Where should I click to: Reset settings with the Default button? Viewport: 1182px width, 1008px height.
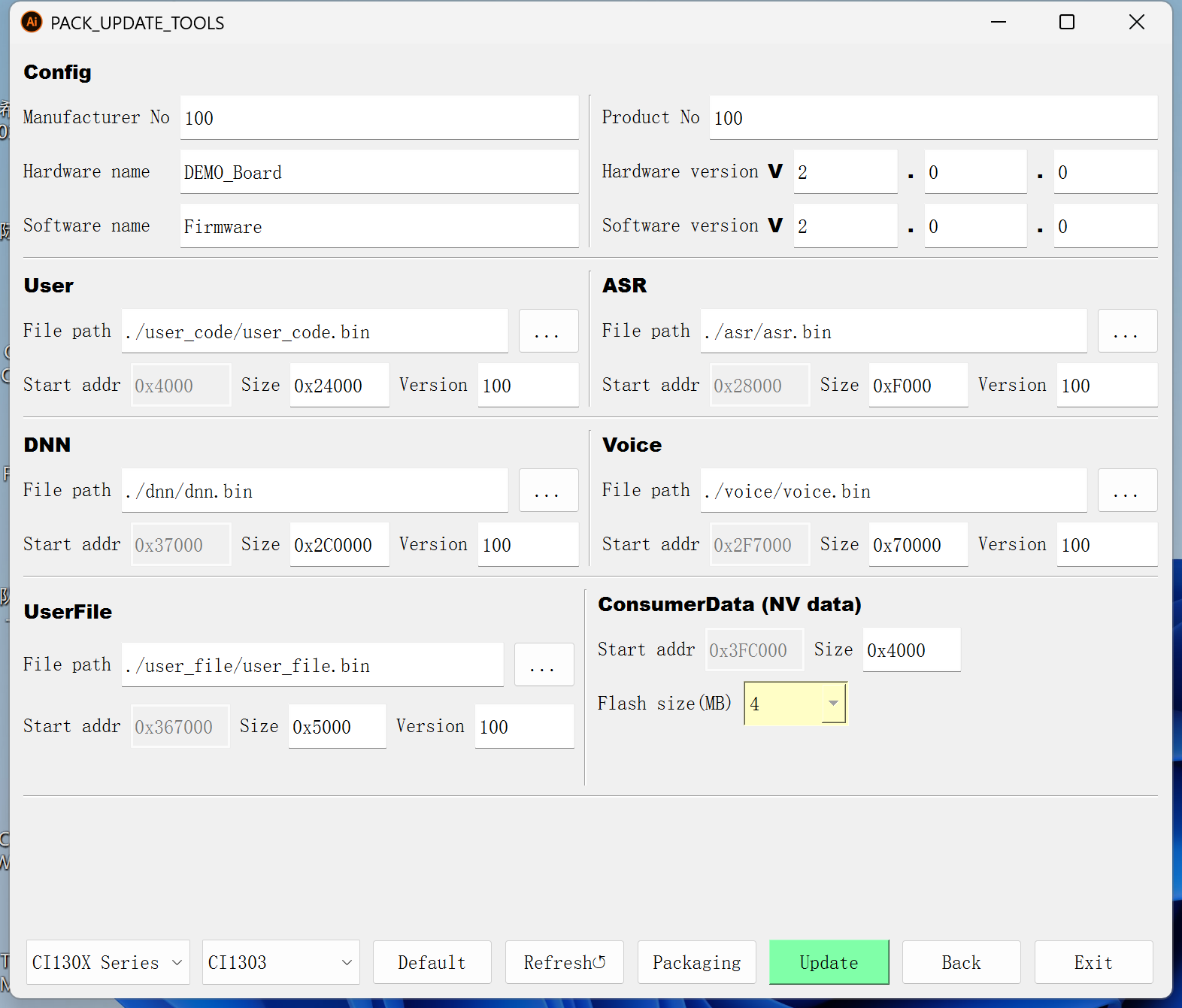[x=432, y=962]
